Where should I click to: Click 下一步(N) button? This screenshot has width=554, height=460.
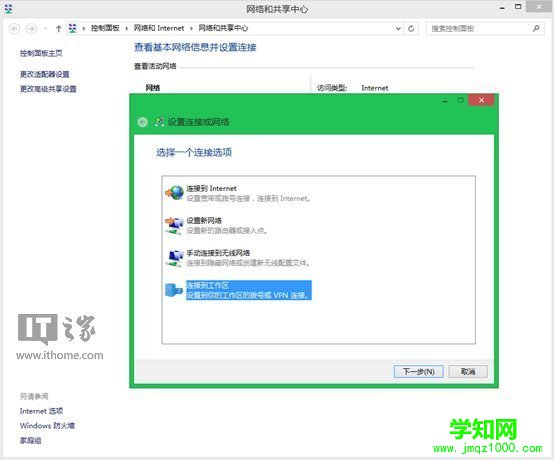point(419,372)
